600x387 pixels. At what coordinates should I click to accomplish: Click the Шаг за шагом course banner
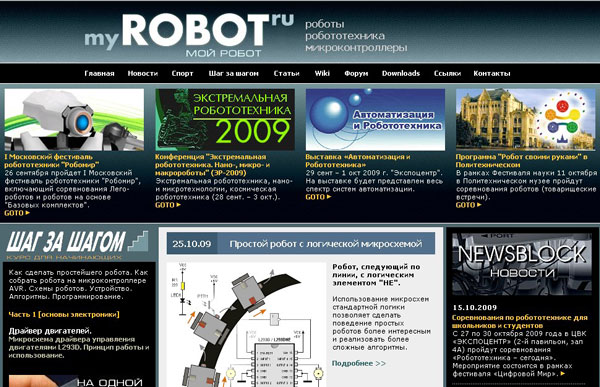(x=77, y=245)
